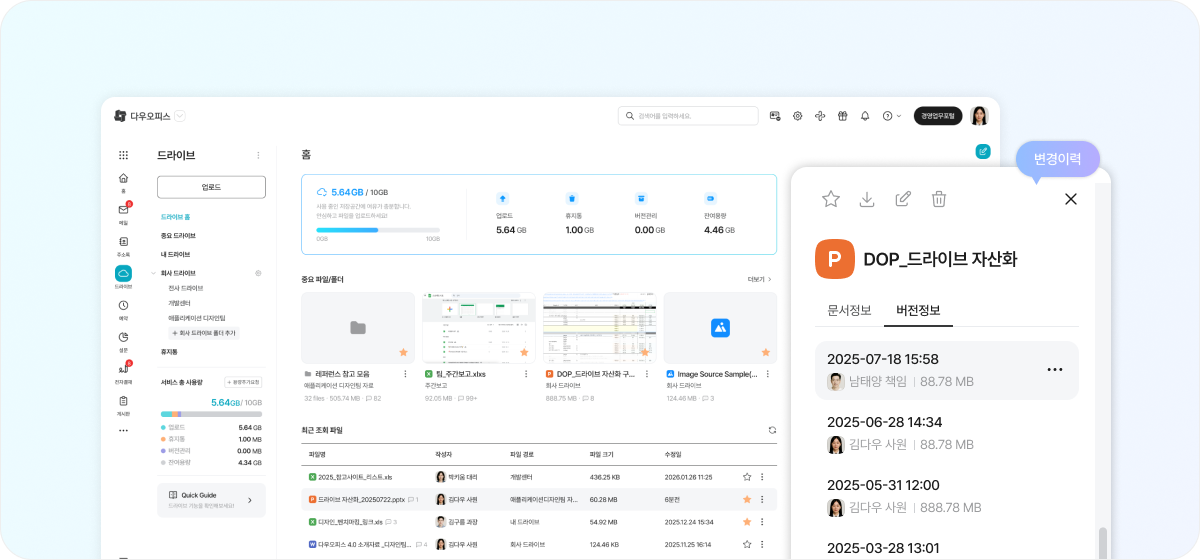The image size is (1200, 560).
Task: Click the 업로드 button
Action: point(211,187)
